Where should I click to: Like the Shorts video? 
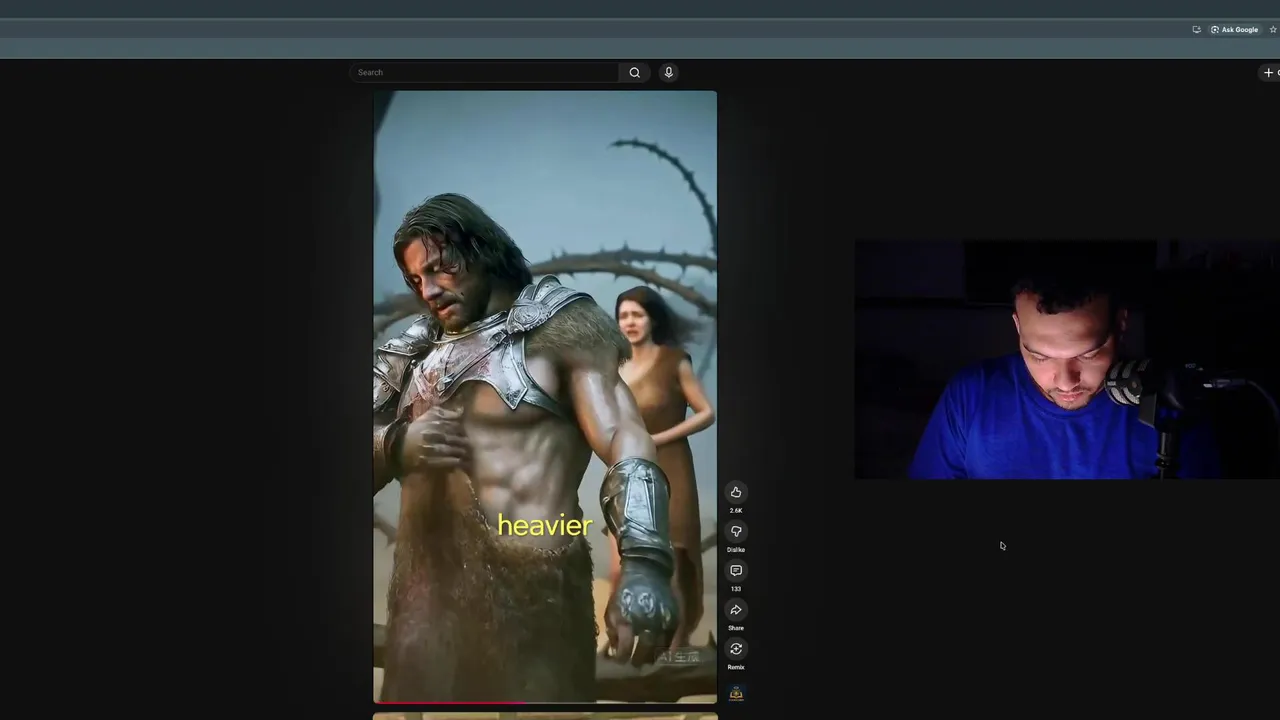736,492
